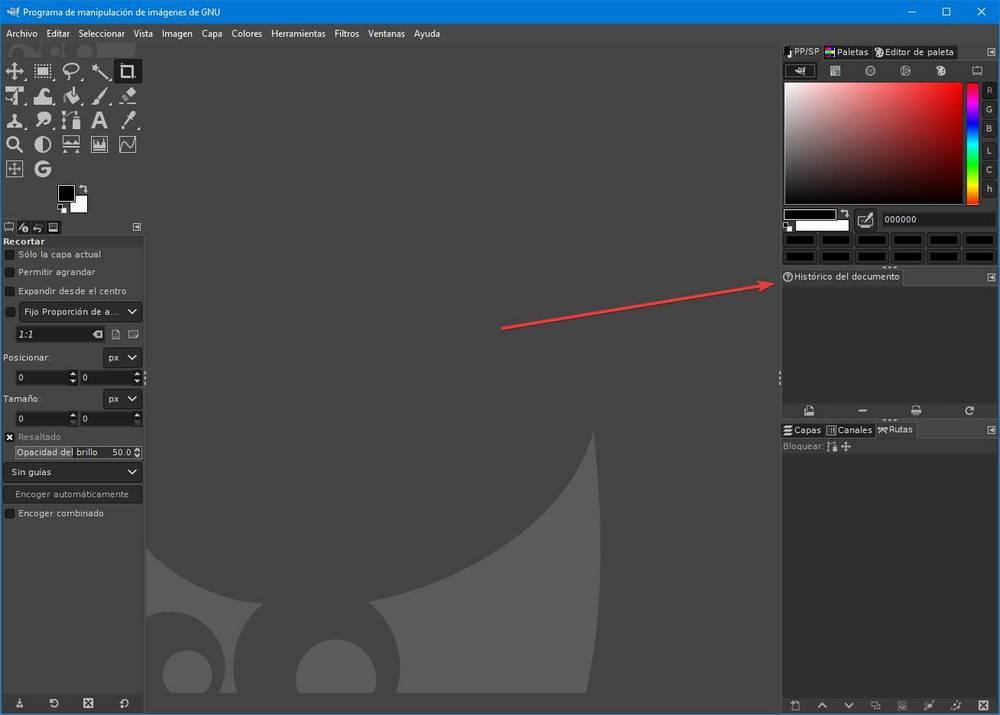1000x715 pixels.
Task: Select the Crop tool in toolbox
Action: 127,71
